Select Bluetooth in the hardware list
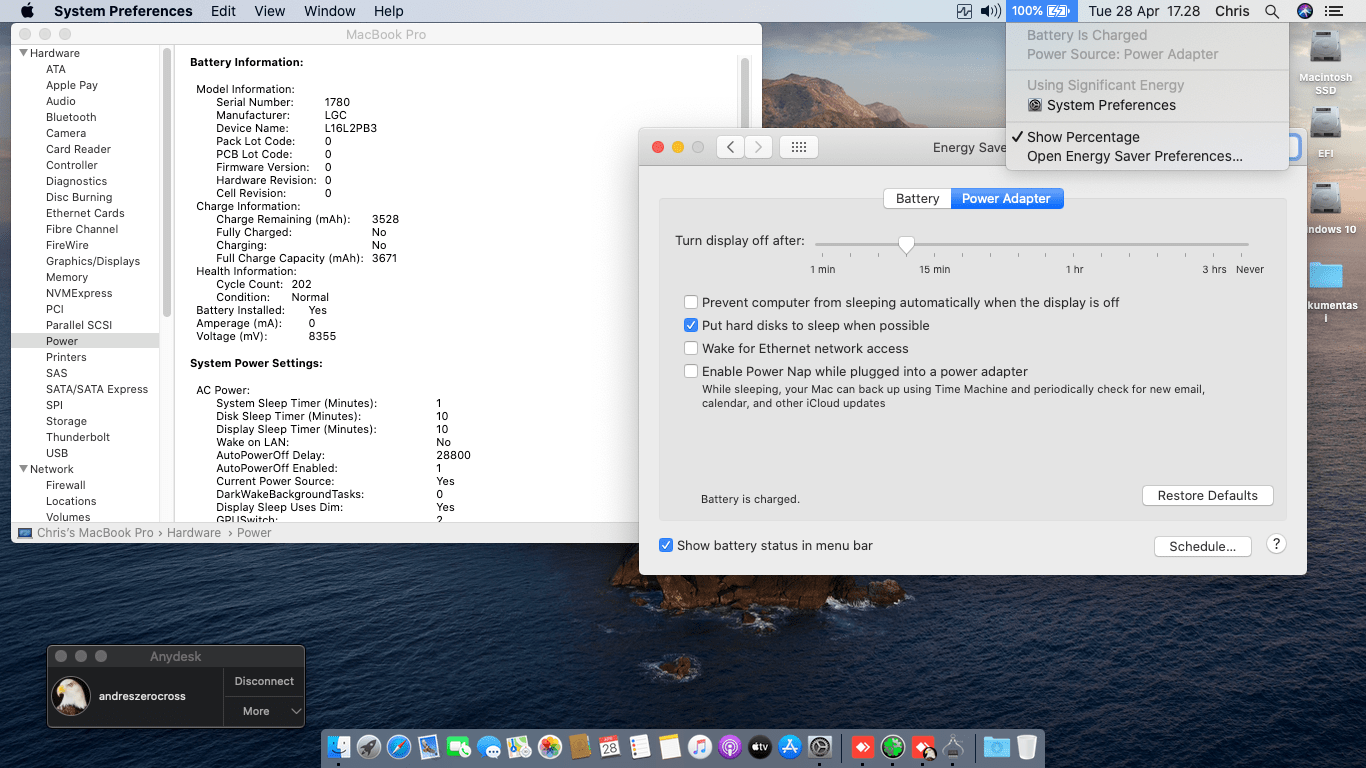The height and width of the screenshot is (768, 1366). (71, 117)
